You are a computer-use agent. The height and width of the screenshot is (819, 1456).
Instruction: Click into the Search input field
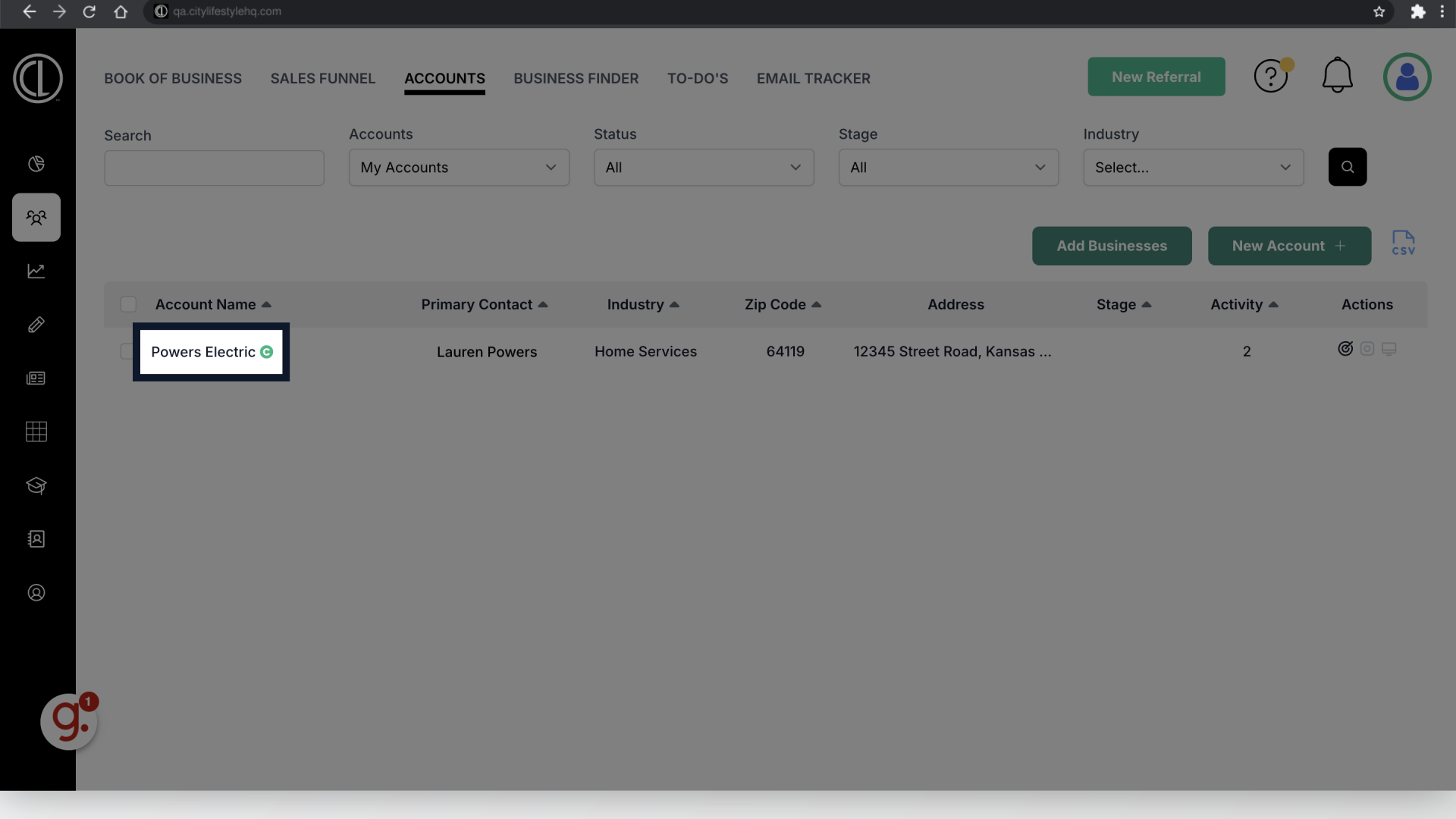pyautogui.click(x=214, y=168)
